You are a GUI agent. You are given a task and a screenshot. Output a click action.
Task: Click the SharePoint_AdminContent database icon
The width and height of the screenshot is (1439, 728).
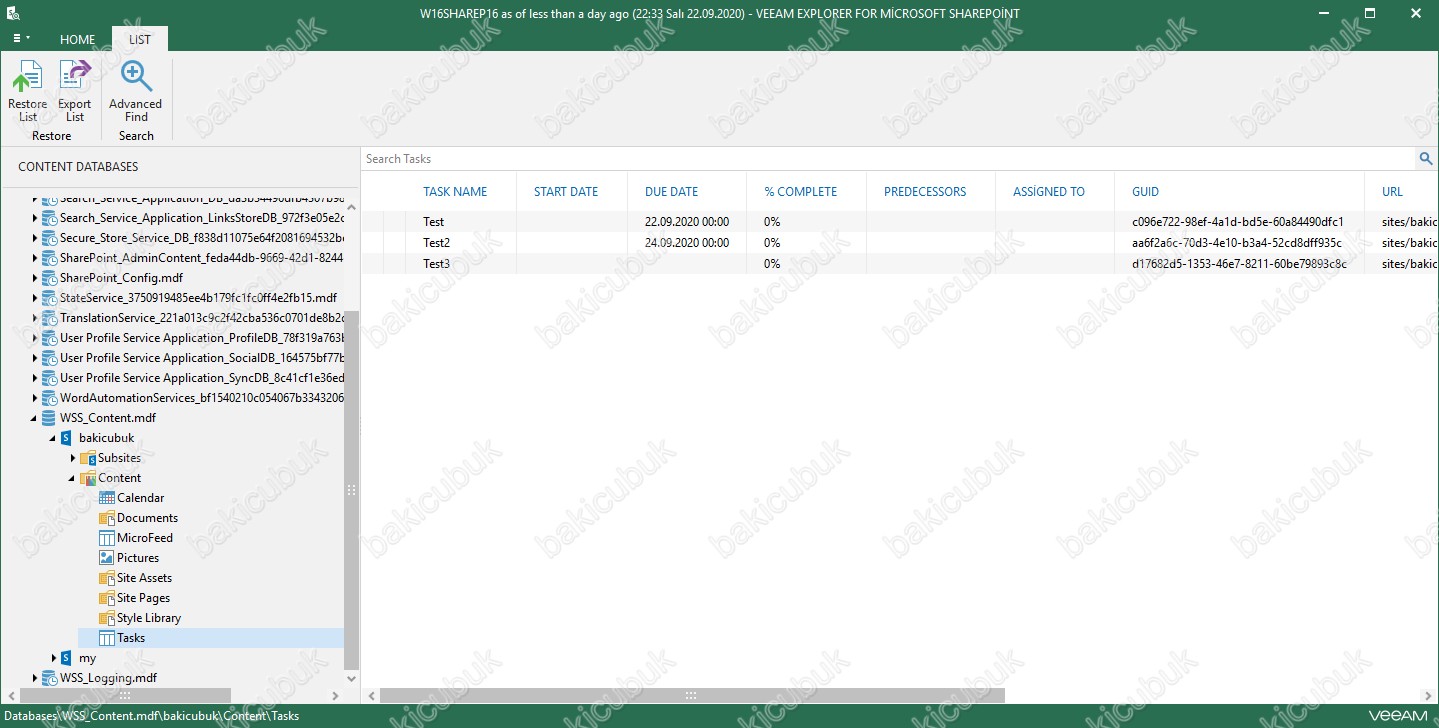pyautogui.click(x=49, y=258)
